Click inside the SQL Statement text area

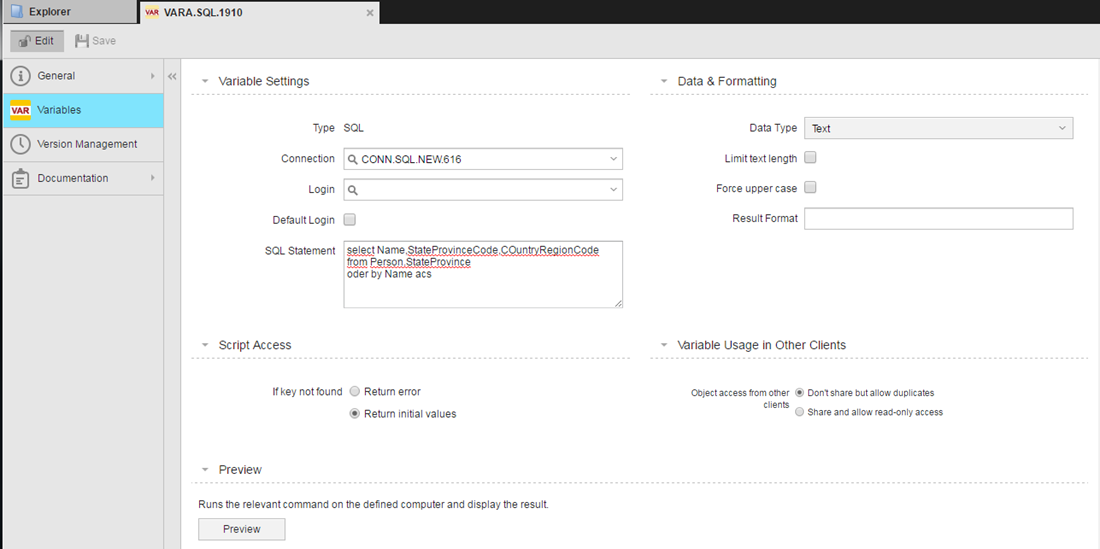point(483,274)
